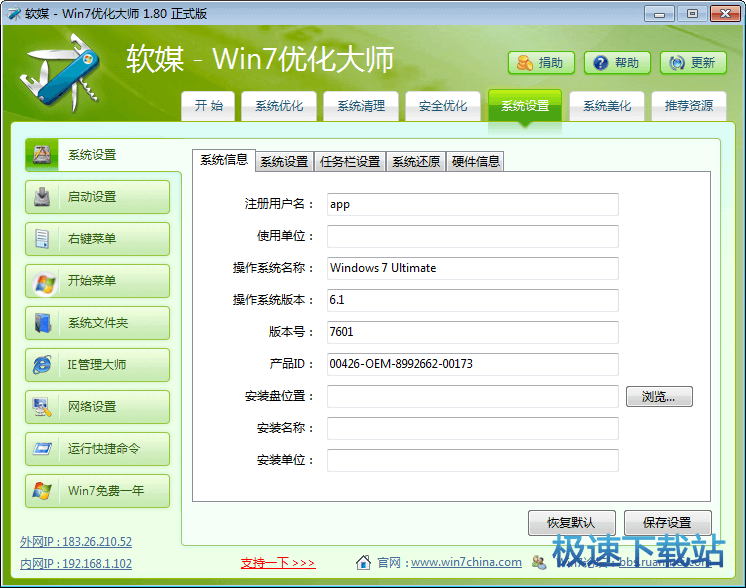Click the 右键菜单 document icon

pos(42,238)
